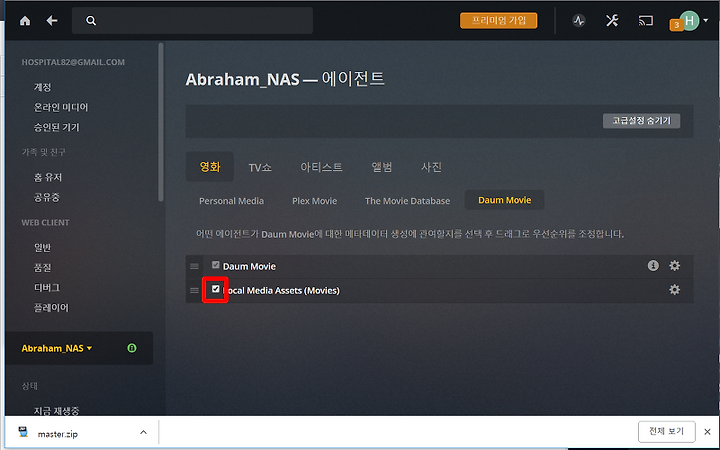Click the back arrow in top bar
720x450 pixels.
pyautogui.click(x=52, y=21)
